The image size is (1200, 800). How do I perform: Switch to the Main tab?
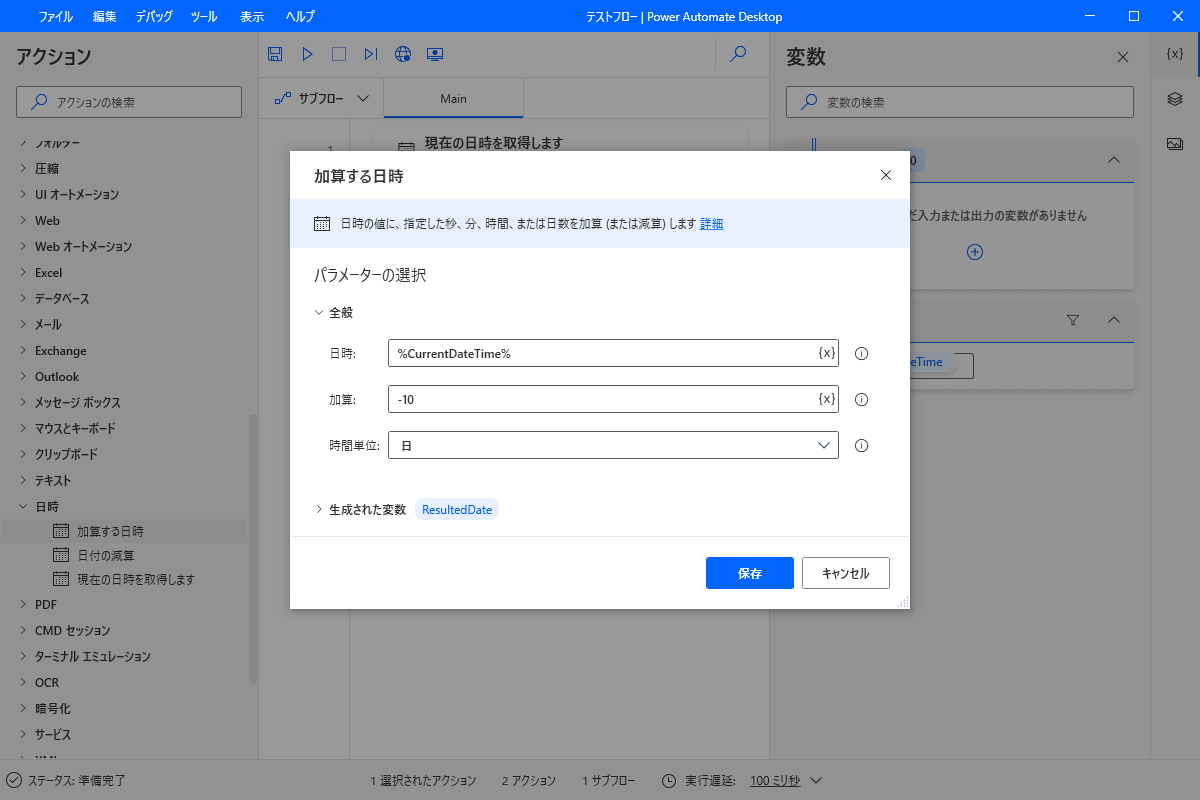(x=453, y=98)
